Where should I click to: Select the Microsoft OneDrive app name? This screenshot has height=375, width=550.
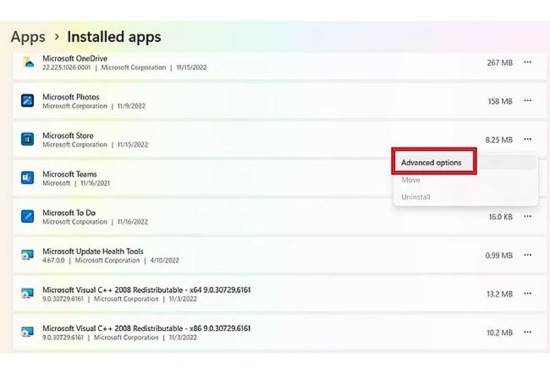[75, 58]
